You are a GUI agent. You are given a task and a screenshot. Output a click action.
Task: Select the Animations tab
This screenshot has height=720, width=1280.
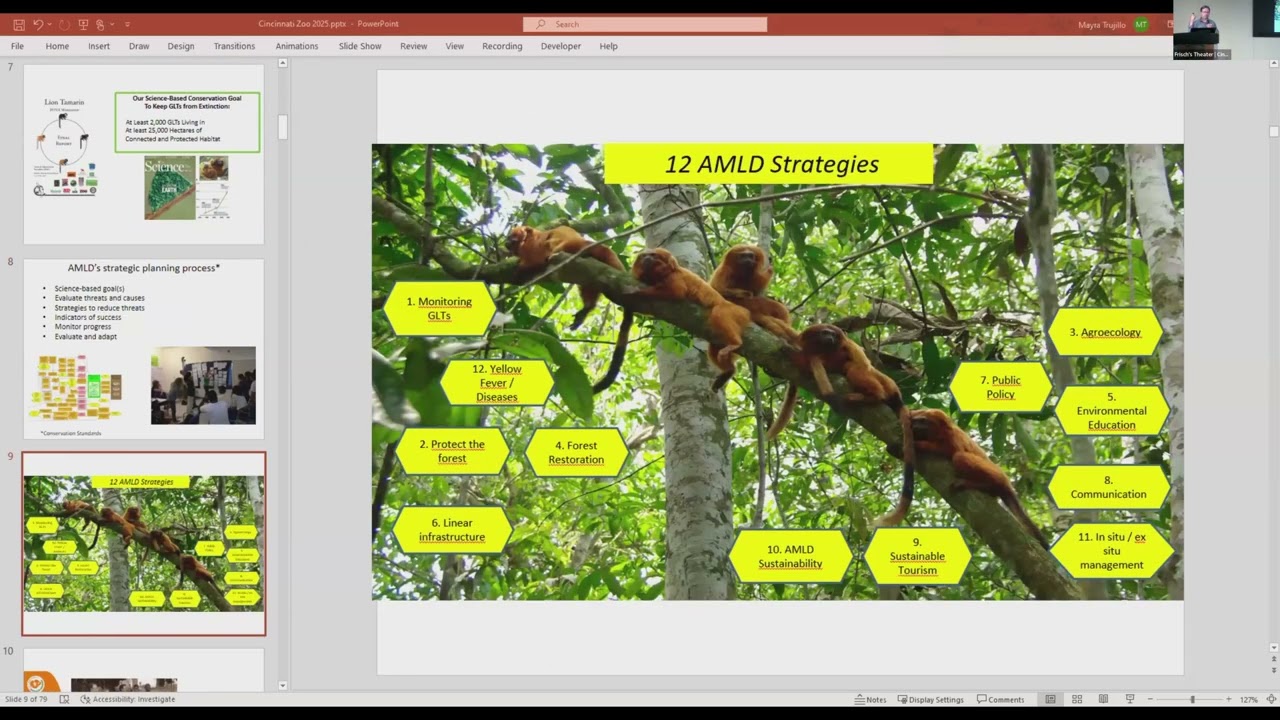[x=297, y=46]
